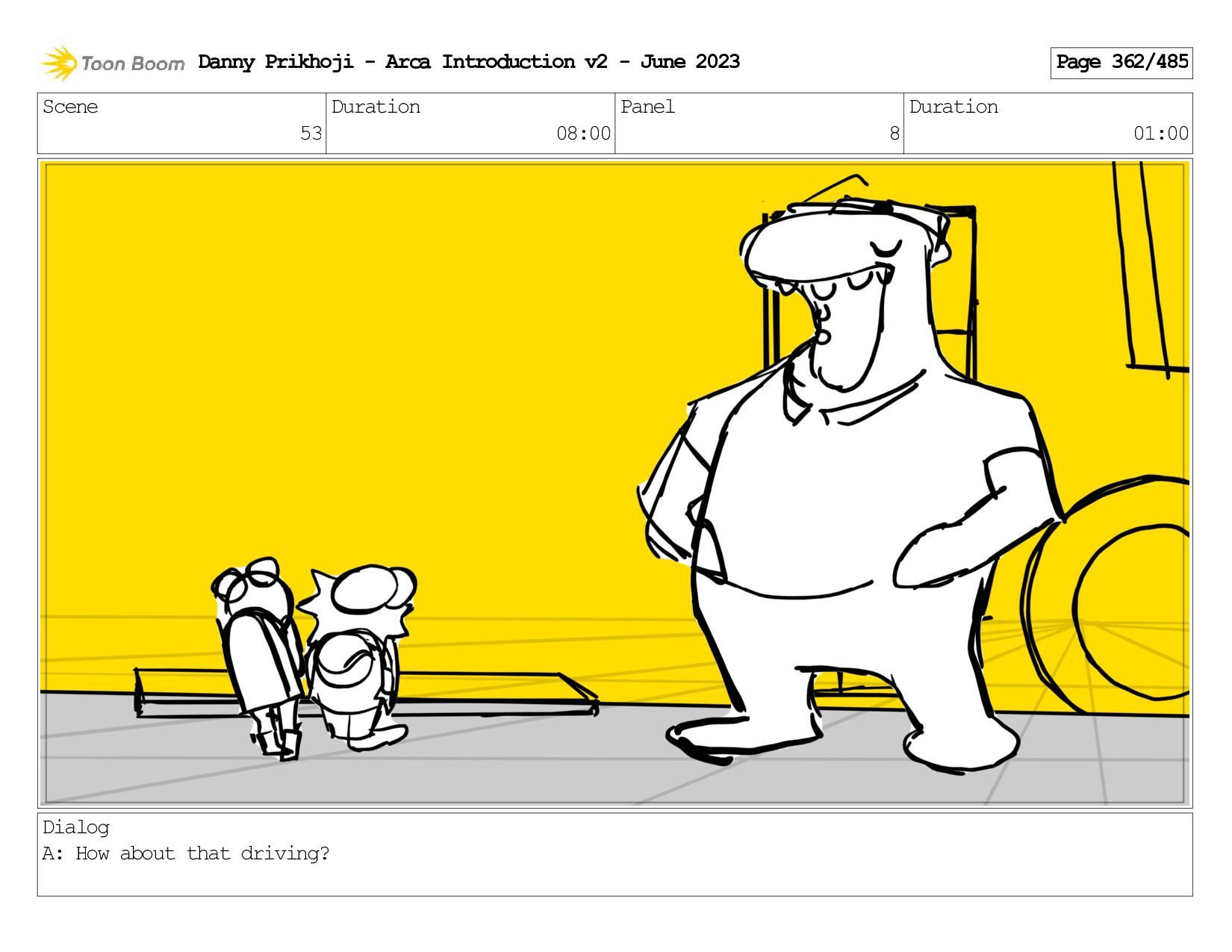Select dialog line 'A: How about that driving?'
This screenshot has width=1232, height=952.
tap(186, 853)
